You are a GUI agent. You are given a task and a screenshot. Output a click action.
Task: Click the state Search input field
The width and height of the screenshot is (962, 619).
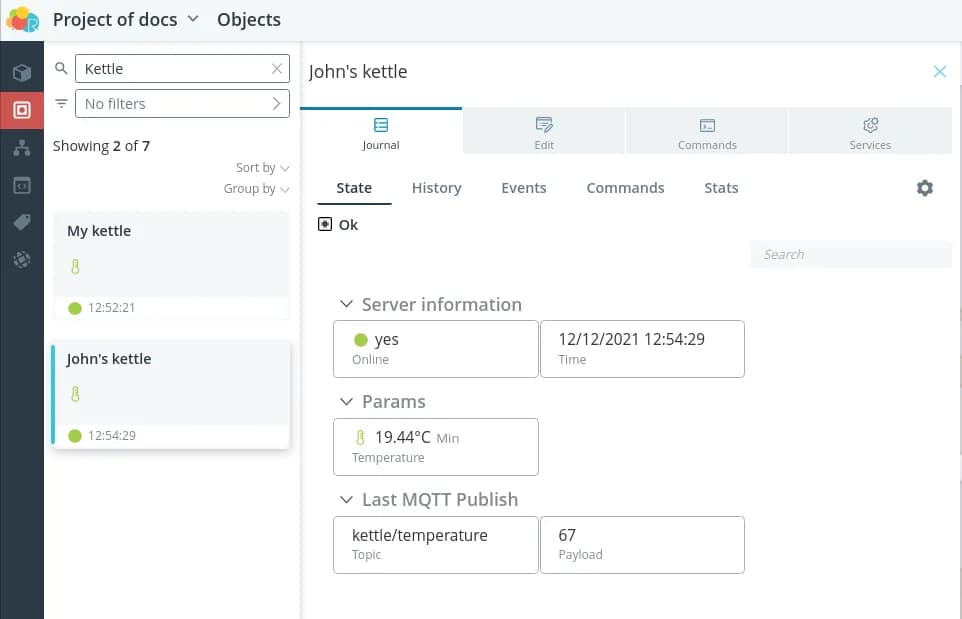[x=850, y=254]
